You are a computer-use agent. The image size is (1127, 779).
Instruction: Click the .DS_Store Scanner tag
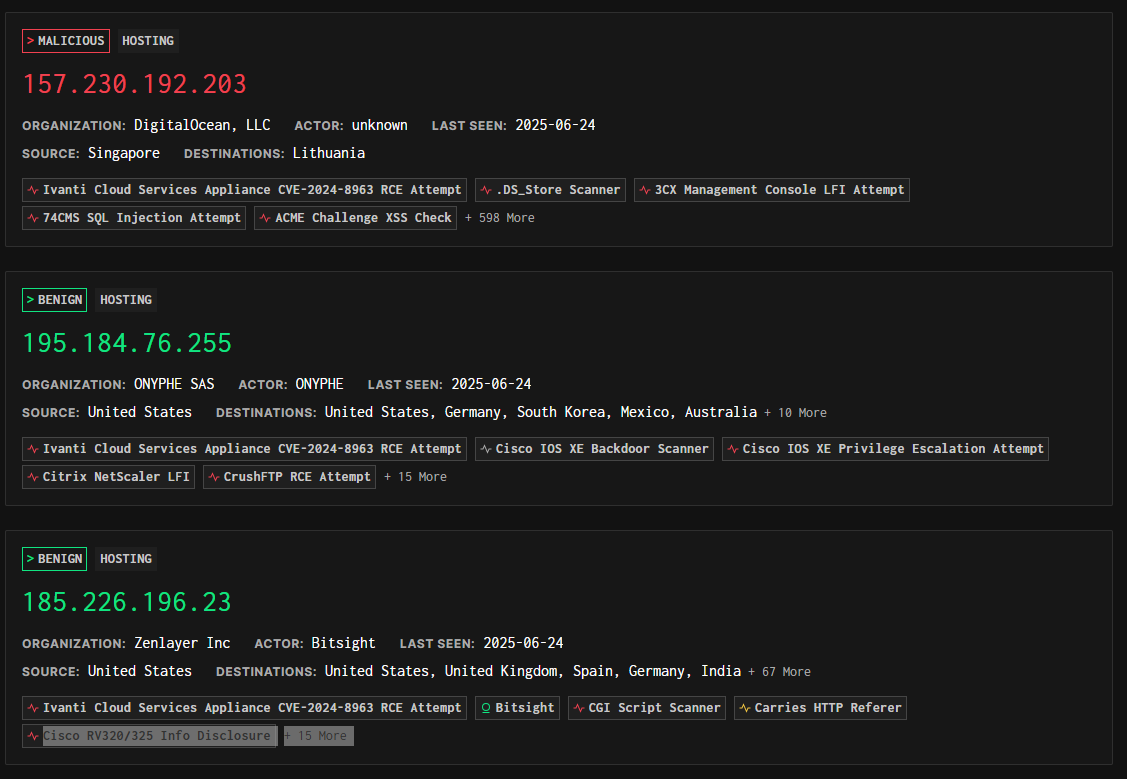click(551, 190)
